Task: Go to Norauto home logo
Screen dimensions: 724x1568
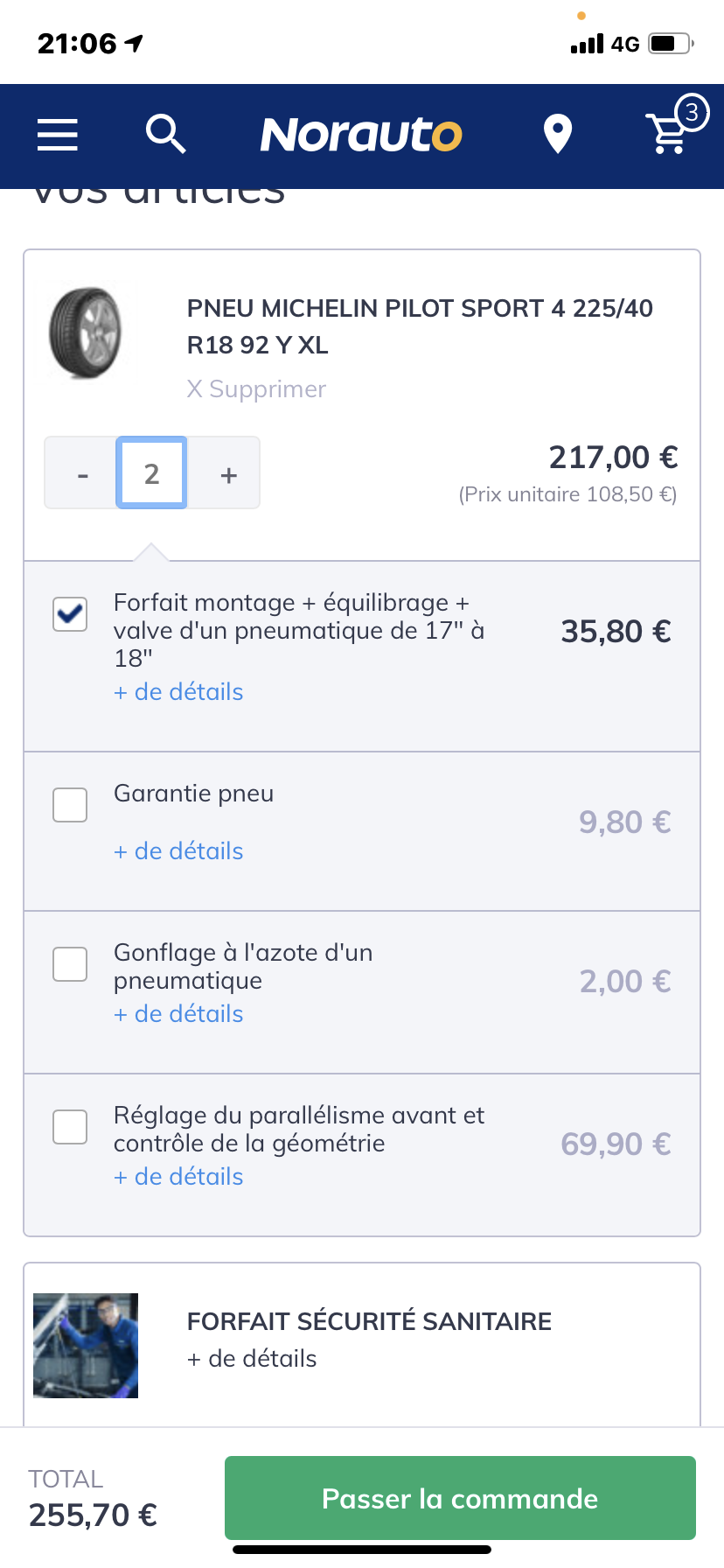Action: 361,135
